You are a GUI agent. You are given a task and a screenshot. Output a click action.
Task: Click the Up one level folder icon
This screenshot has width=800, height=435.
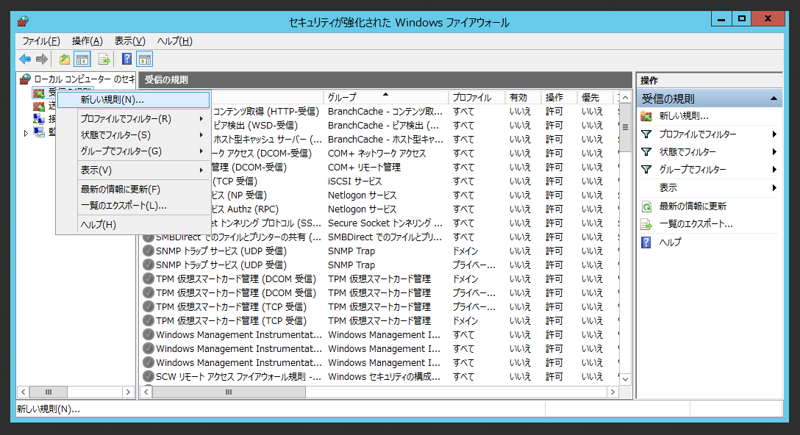(64, 59)
